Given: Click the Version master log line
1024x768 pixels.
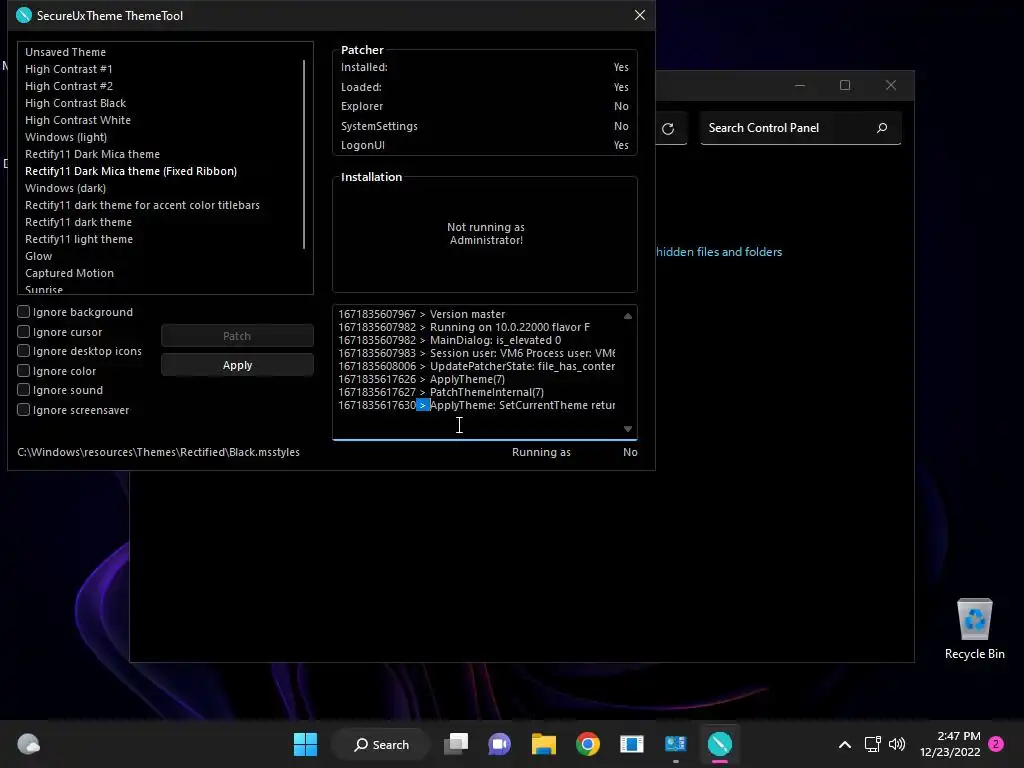Looking at the screenshot, I should 422,314.
